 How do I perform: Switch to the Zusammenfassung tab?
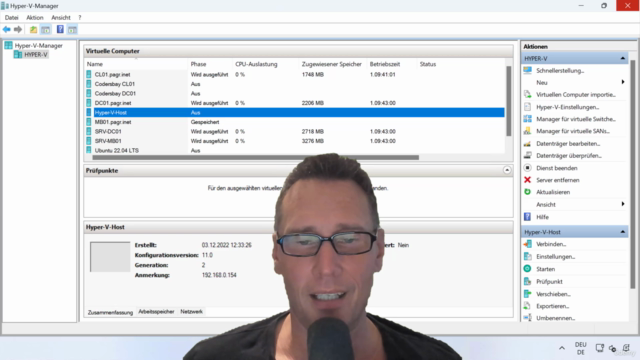110,312
